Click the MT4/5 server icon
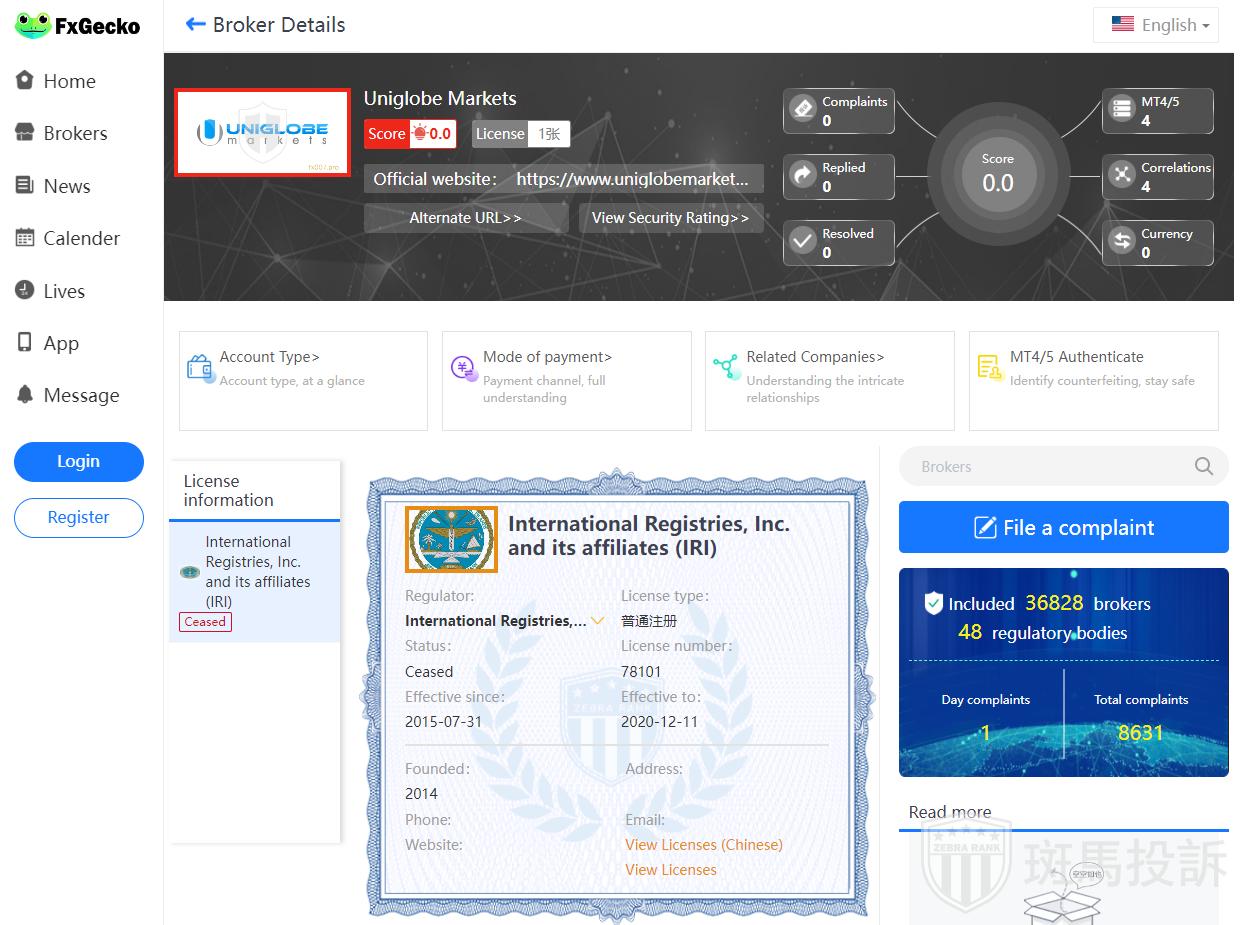The image size is (1246, 925). point(1122,110)
